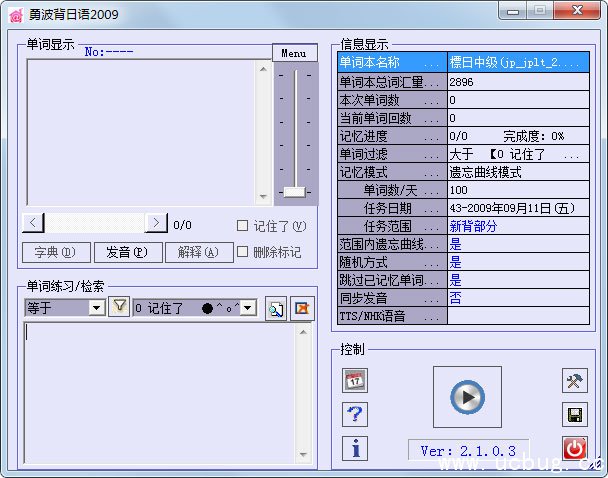This screenshot has width=608, height=478.
Task: Open the info about icon
Action: coord(355,448)
